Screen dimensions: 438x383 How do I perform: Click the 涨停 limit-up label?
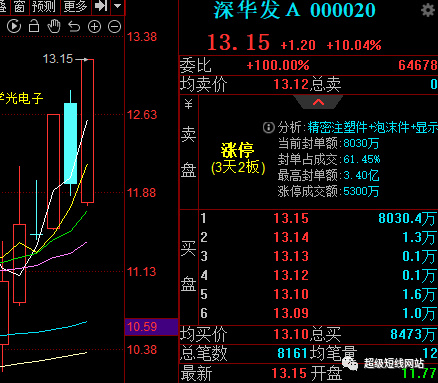tap(238, 150)
